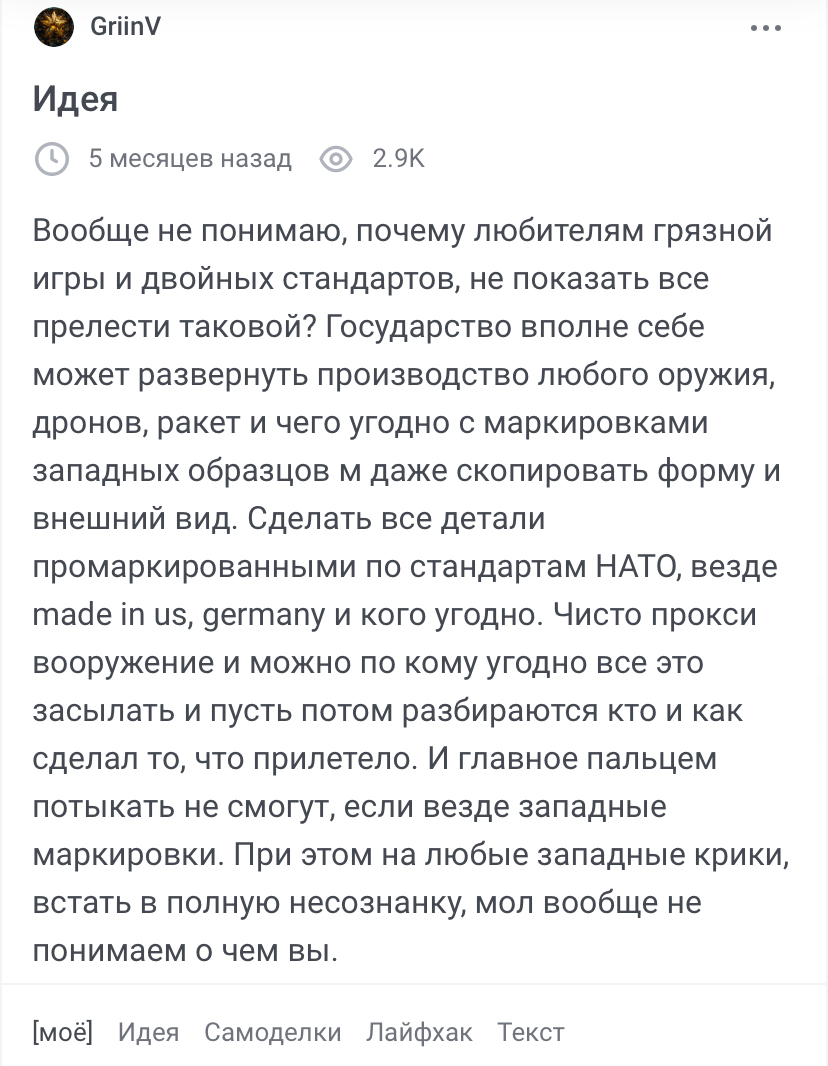Filter by the "Текст" tag
This screenshot has width=828, height=1066.
[x=531, y=1032]
